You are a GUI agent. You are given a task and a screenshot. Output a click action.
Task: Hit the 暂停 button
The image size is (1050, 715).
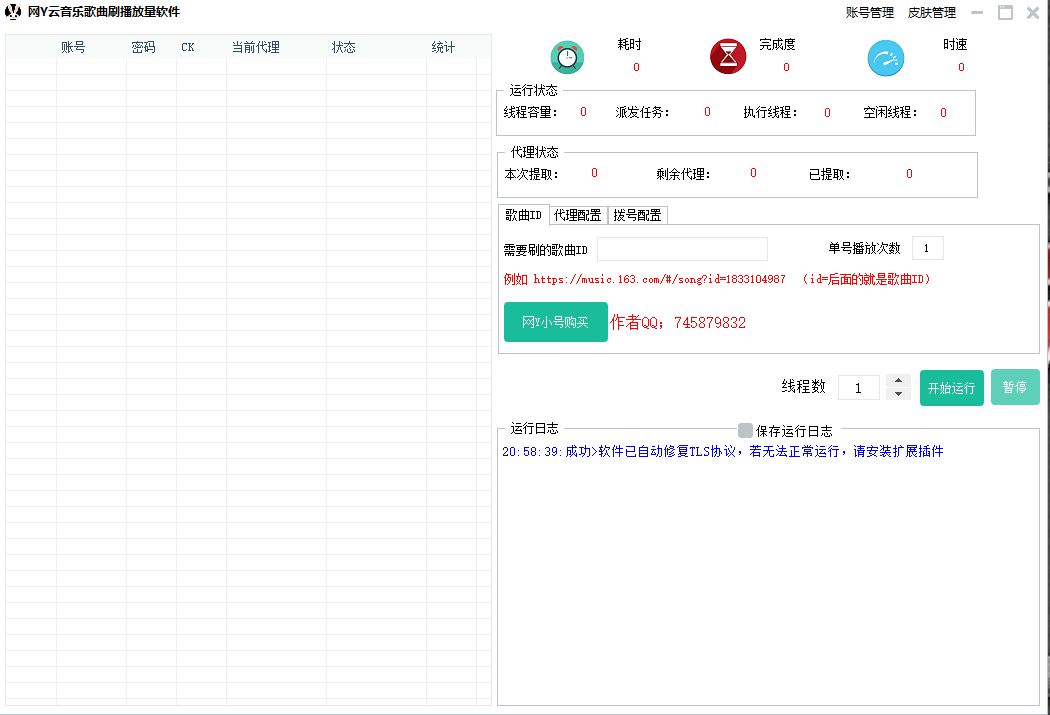[x=1015, y=387]
